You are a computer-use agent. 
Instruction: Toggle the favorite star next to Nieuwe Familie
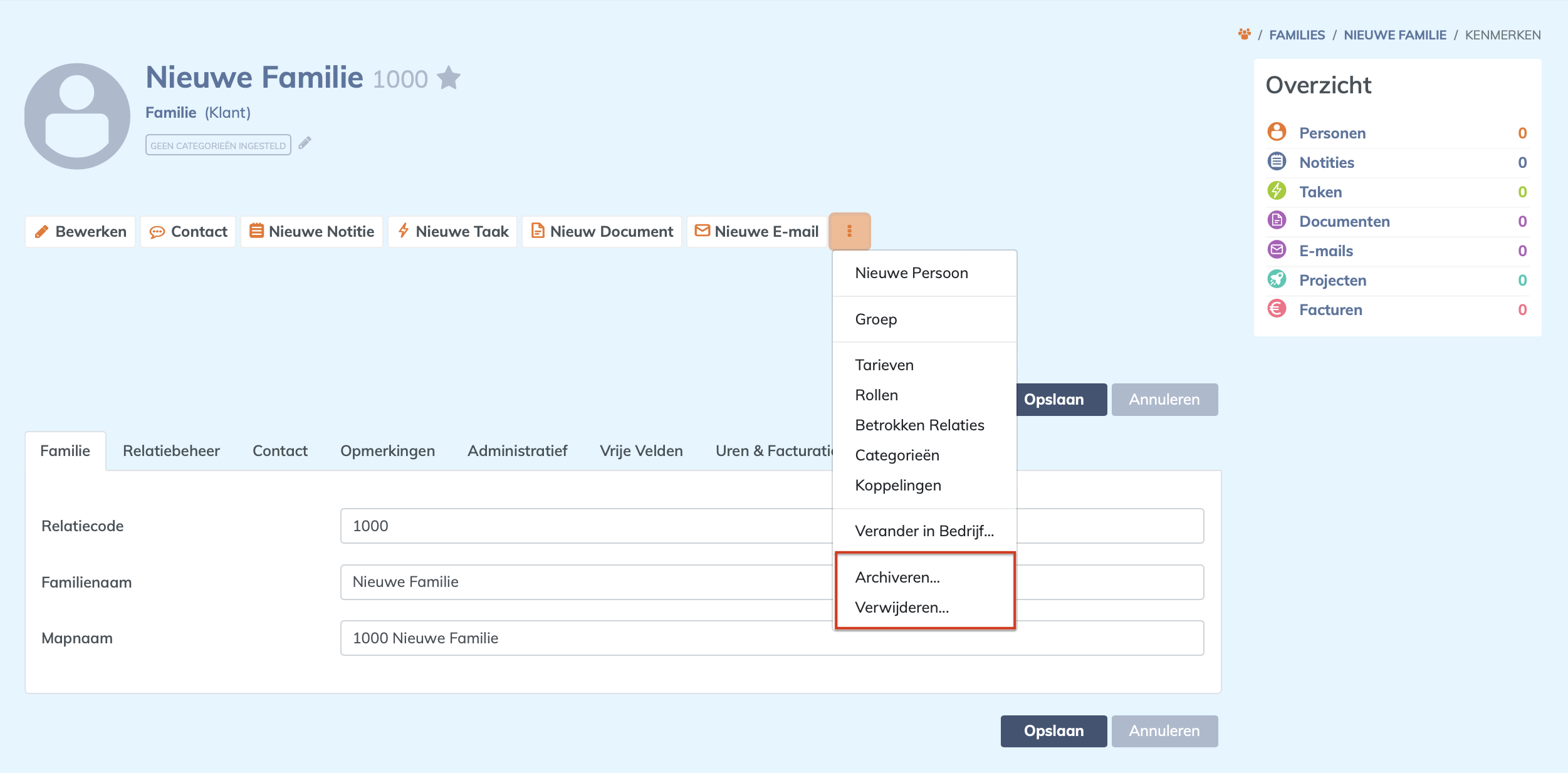point(448,78)
